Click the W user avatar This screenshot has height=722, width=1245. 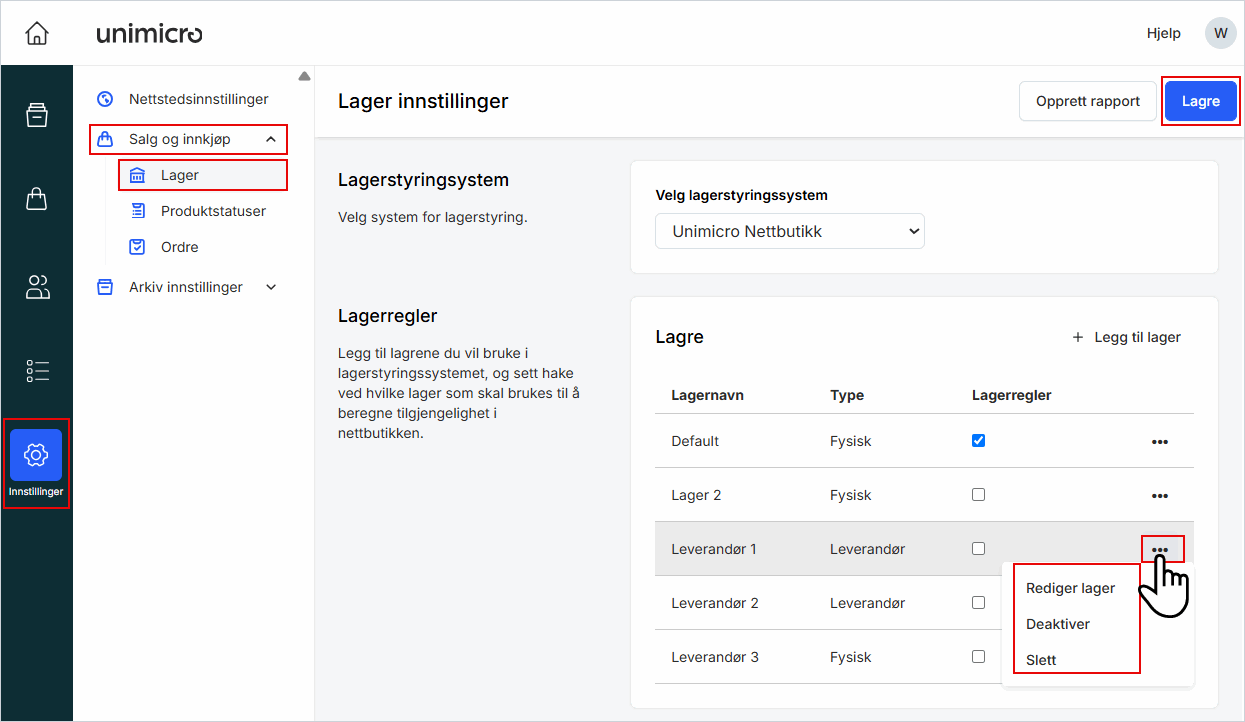click(1219, 33)
